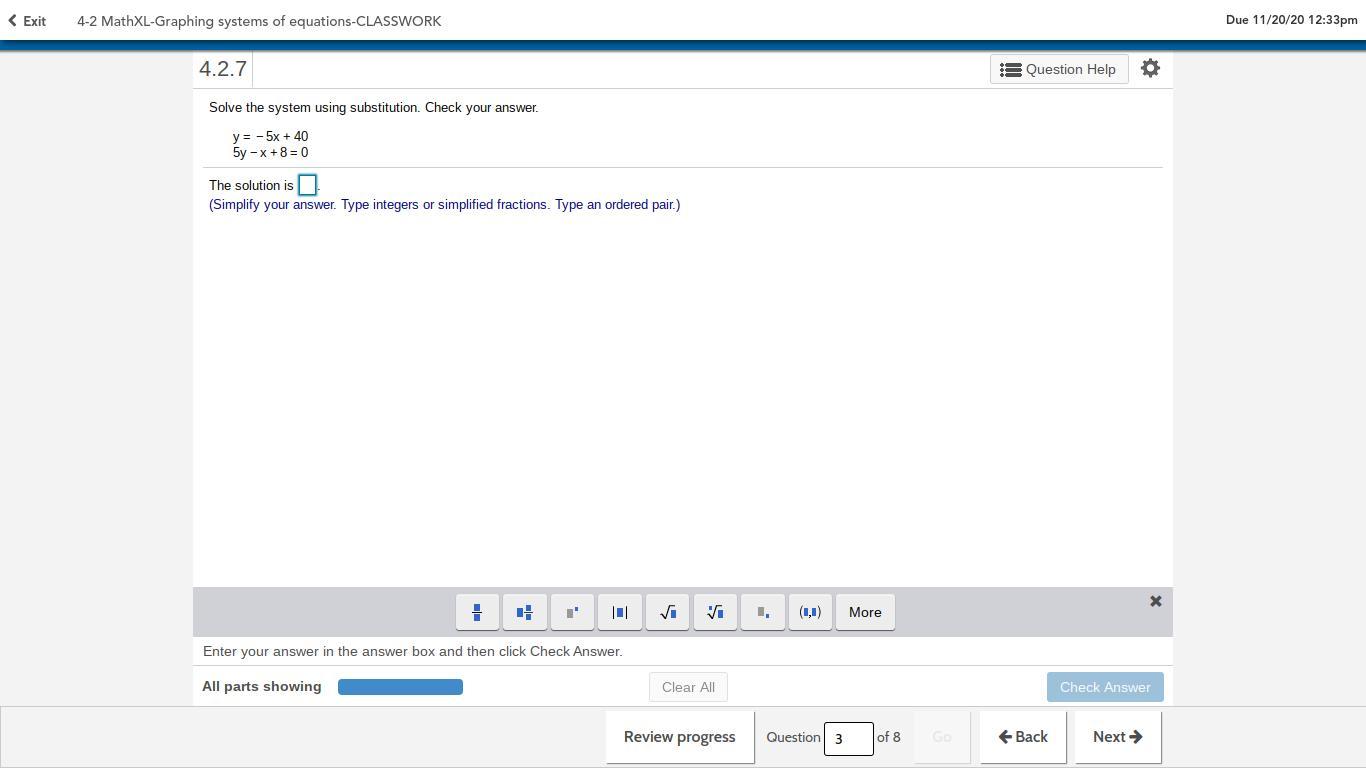Insert a mixed number template
Image resolution: width=1366 pixels, height=768 pixels.
tap(525, 612)
